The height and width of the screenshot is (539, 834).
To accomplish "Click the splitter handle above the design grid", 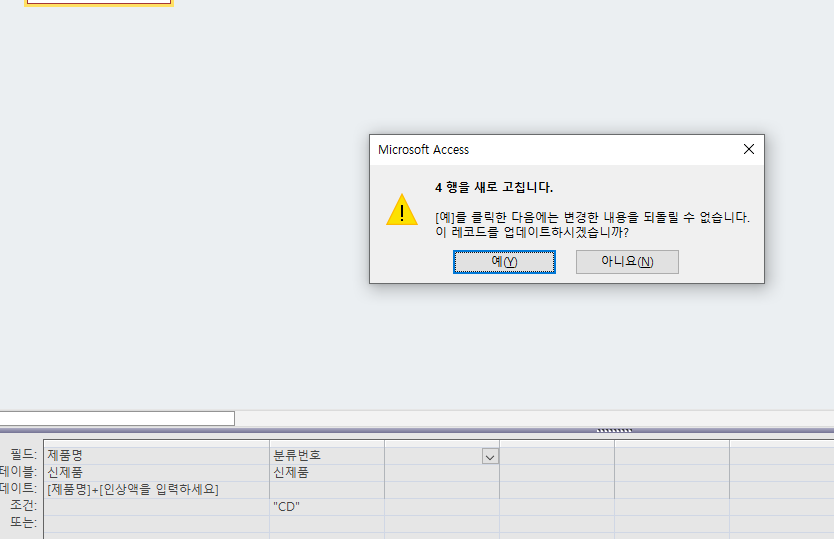I will pyautogui.click(x=614, y=430).
